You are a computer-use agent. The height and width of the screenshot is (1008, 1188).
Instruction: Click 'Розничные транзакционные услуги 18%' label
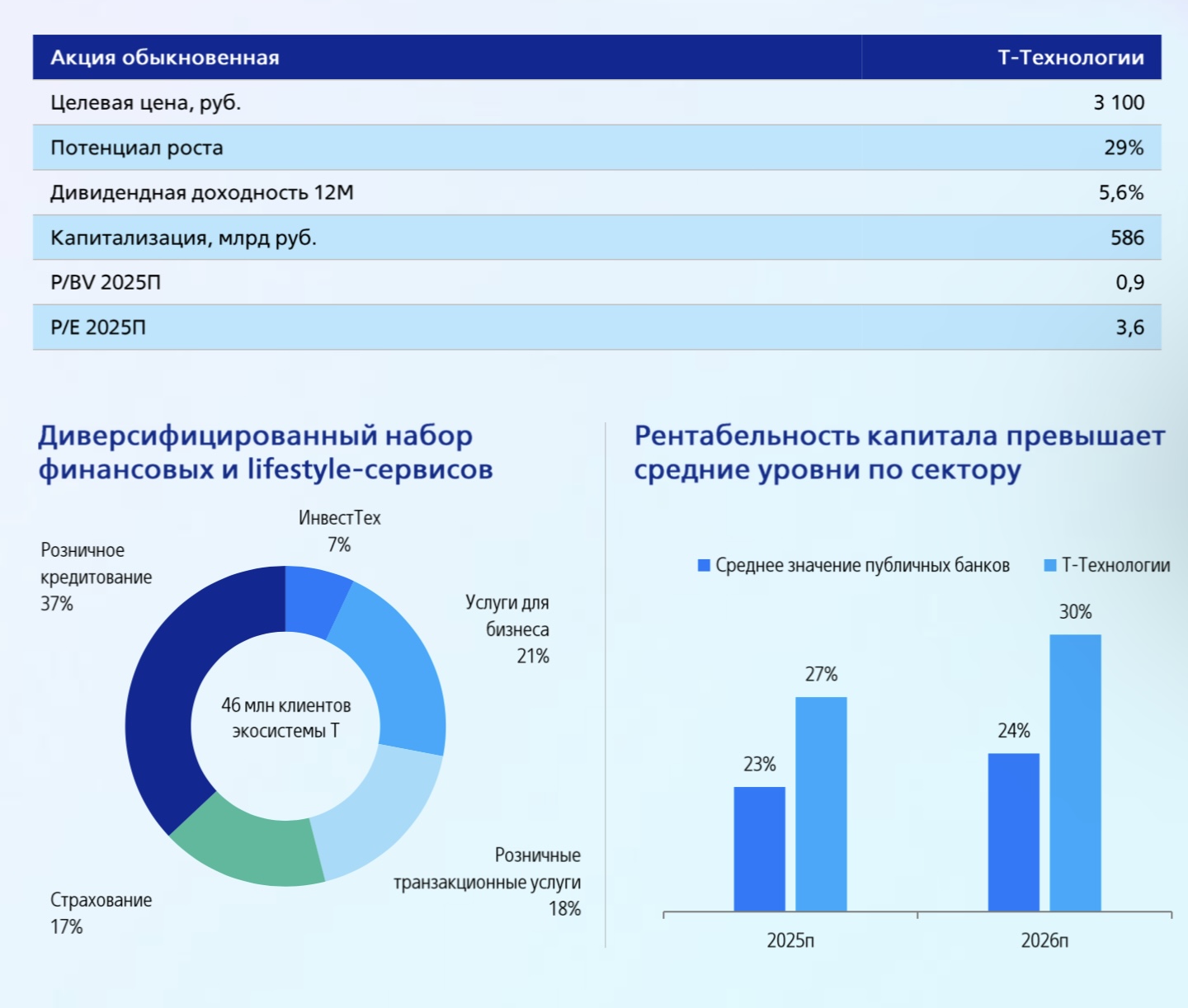coord(488,882)
